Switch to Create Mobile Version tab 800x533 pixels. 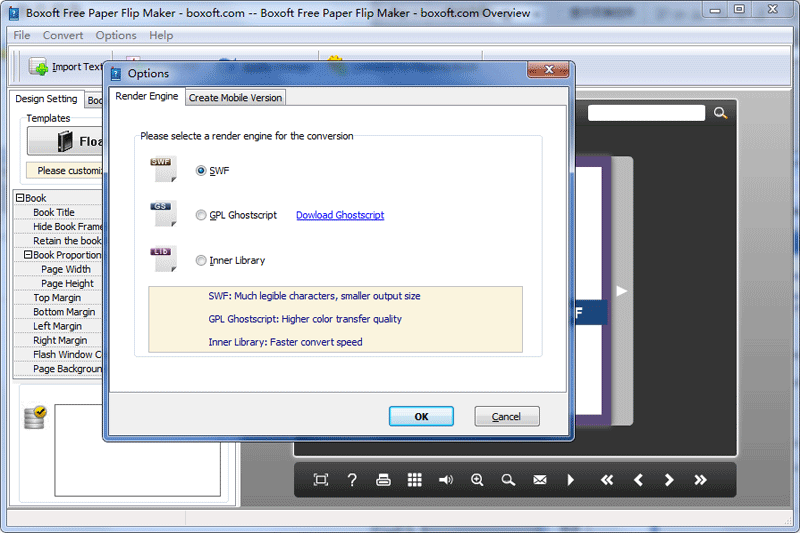click(x=235, y=97)
